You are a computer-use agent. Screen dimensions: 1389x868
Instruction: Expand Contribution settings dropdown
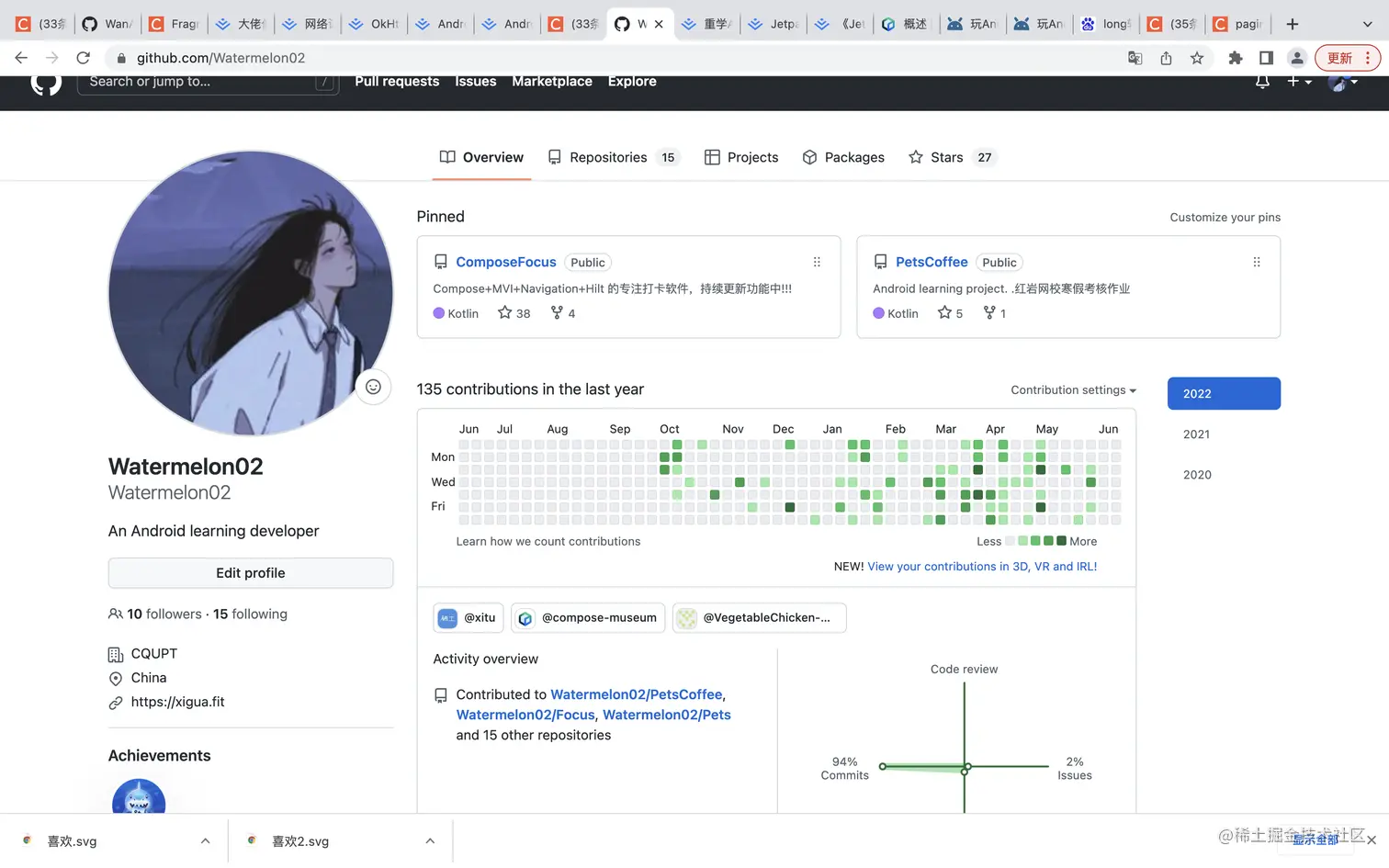(x=1073, y=390)
